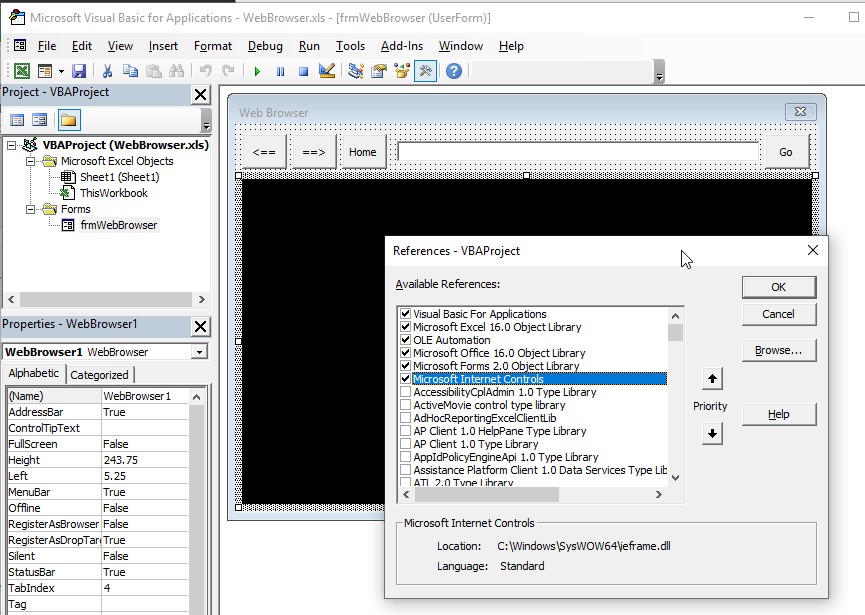Viewport: 865px width, 615px height.
Task: Open the WebBrowser1 object dropdown in Properties
Action: tap(200, 352)
